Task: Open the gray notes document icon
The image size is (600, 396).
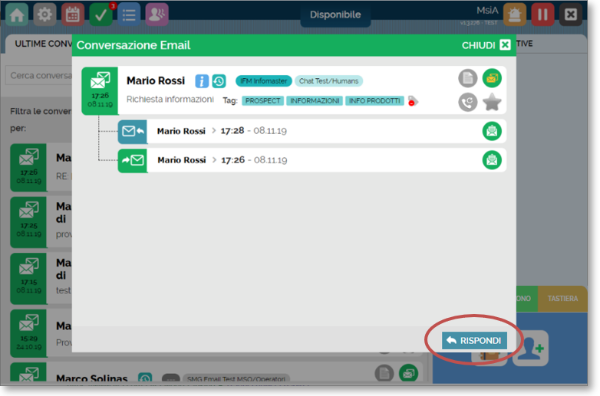Action: (468, 78)
